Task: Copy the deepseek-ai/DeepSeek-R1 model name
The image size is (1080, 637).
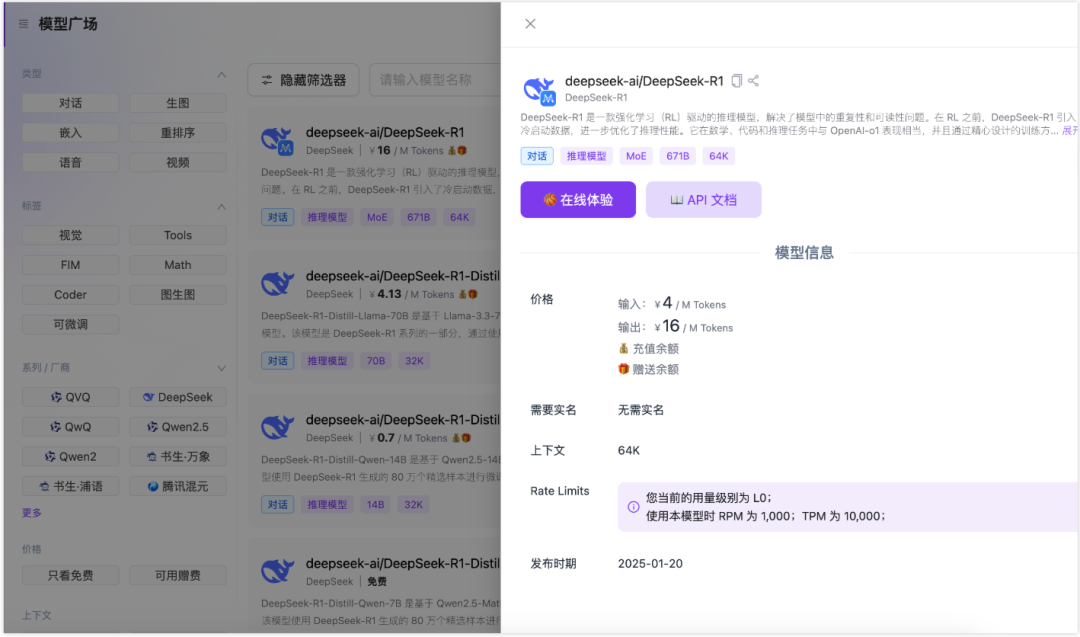Action: [736, 81]
